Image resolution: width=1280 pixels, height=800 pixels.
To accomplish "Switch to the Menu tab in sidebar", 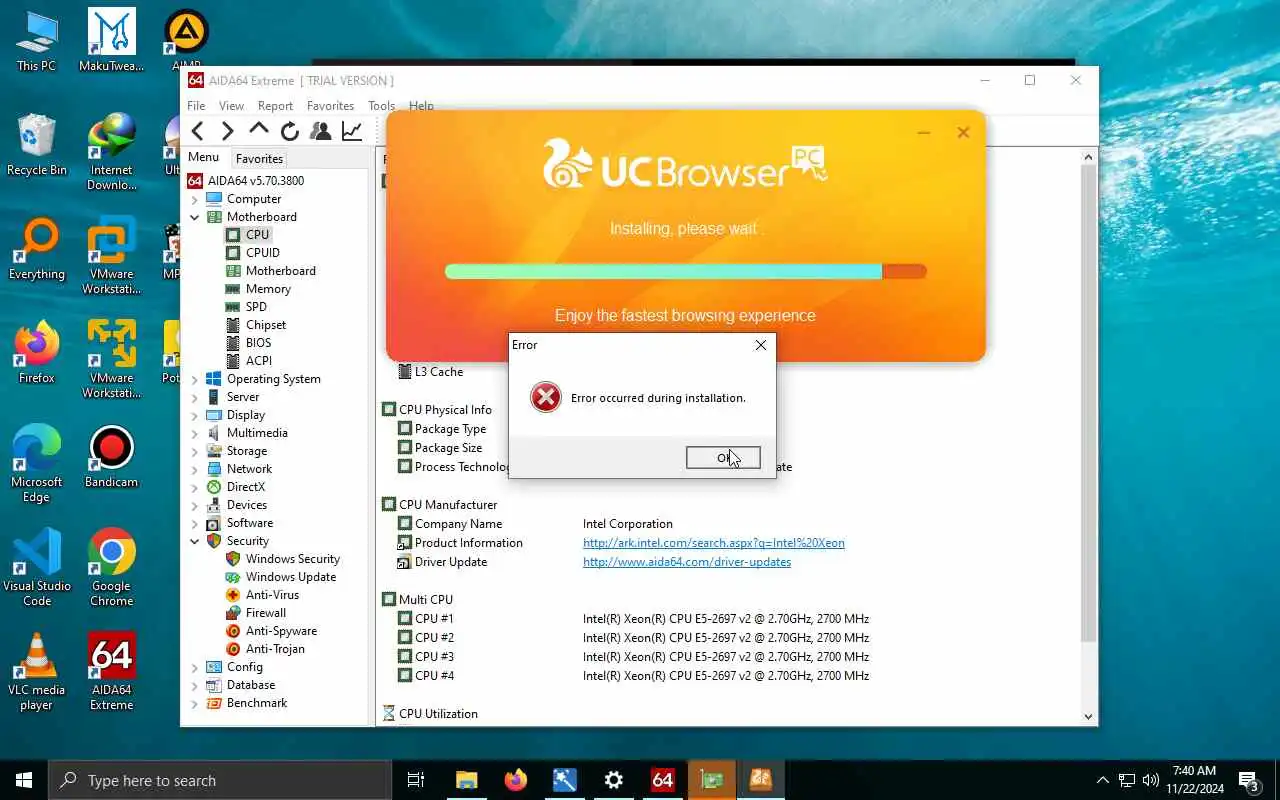I will click(203, 157).
